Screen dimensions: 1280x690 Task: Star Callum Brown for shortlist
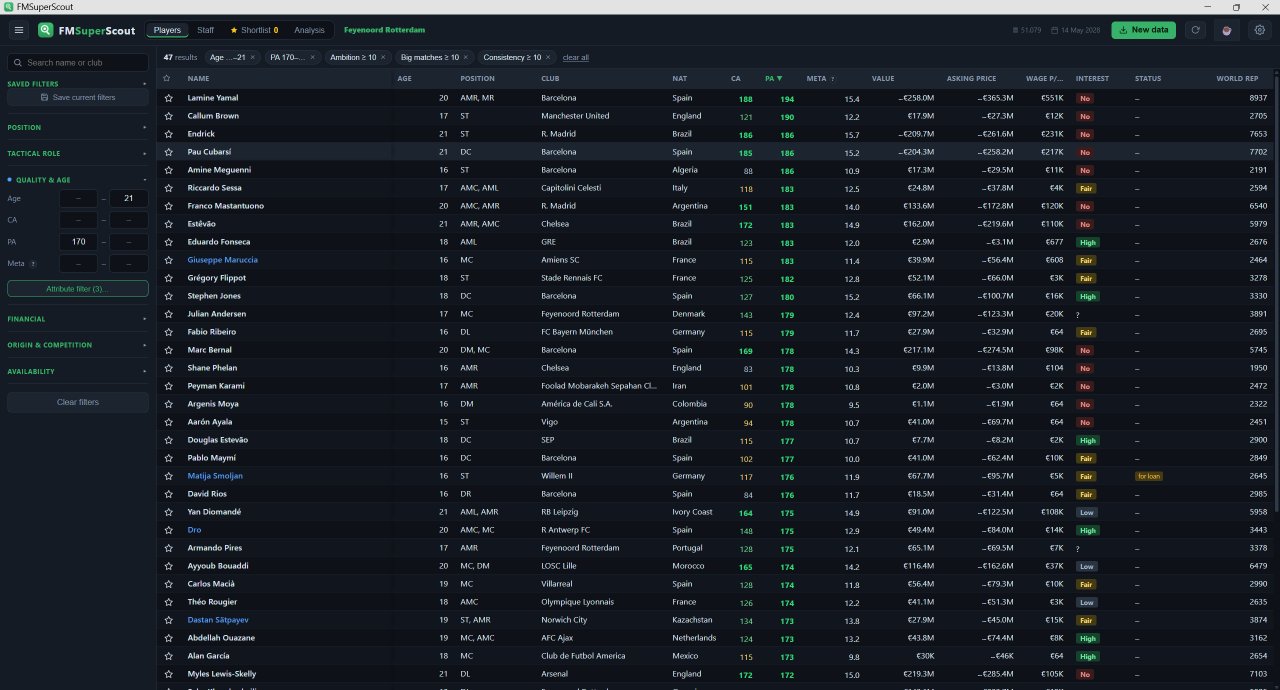pyautogui.click(x=168, y=116)
